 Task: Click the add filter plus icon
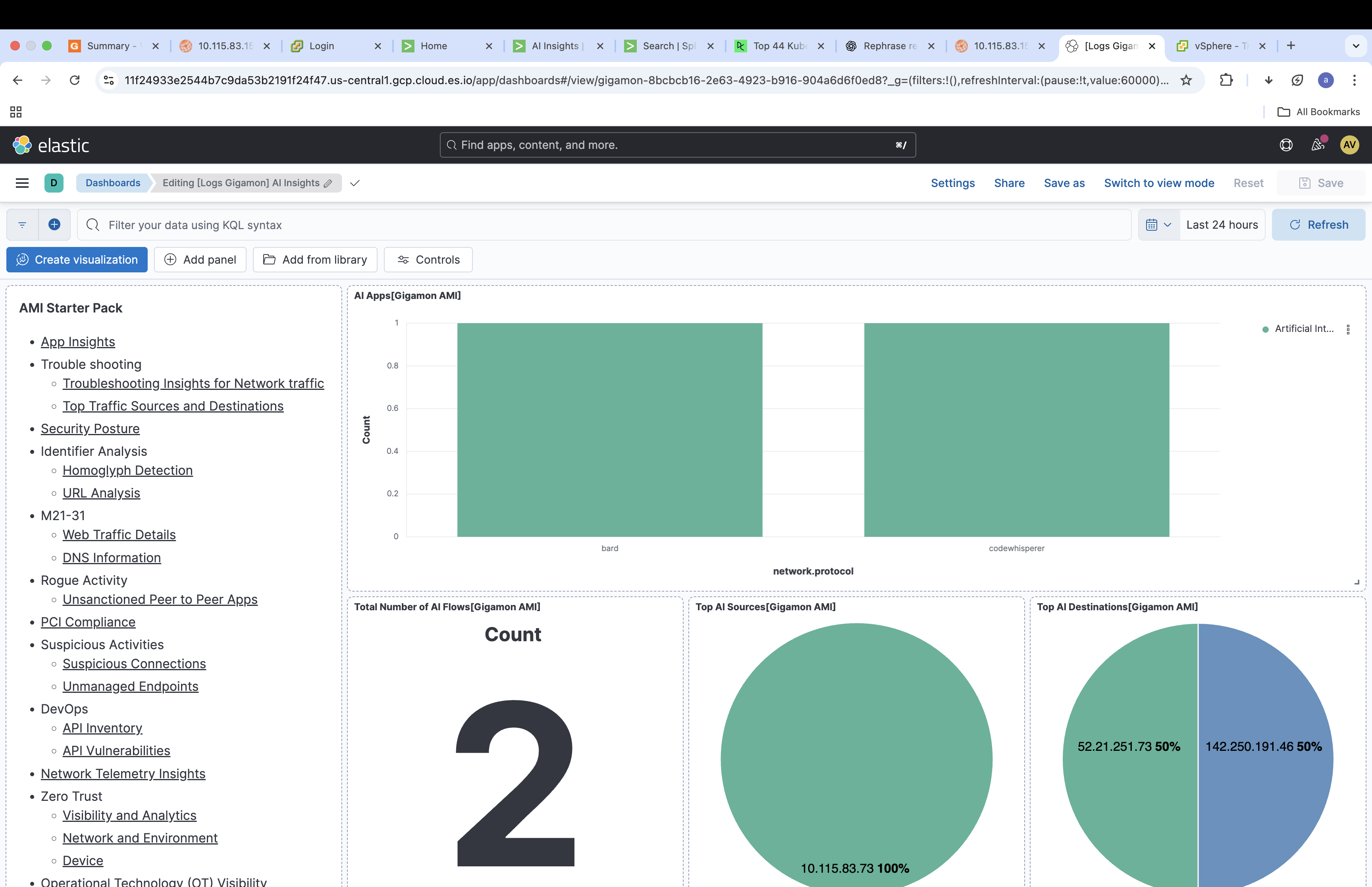(55, 225)
